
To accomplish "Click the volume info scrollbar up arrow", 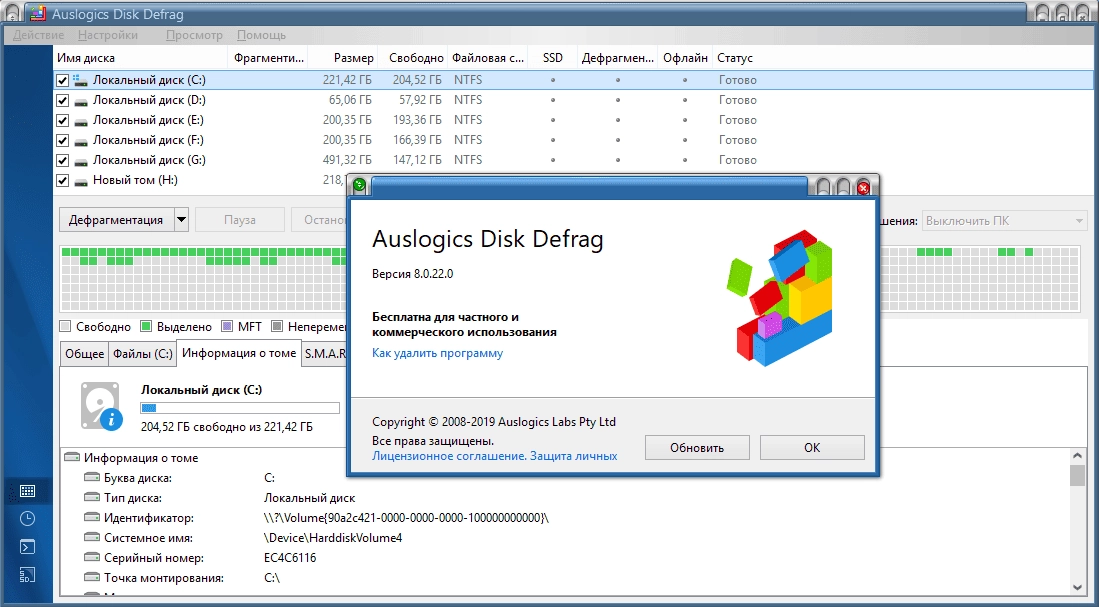I will pos(1077,456).
